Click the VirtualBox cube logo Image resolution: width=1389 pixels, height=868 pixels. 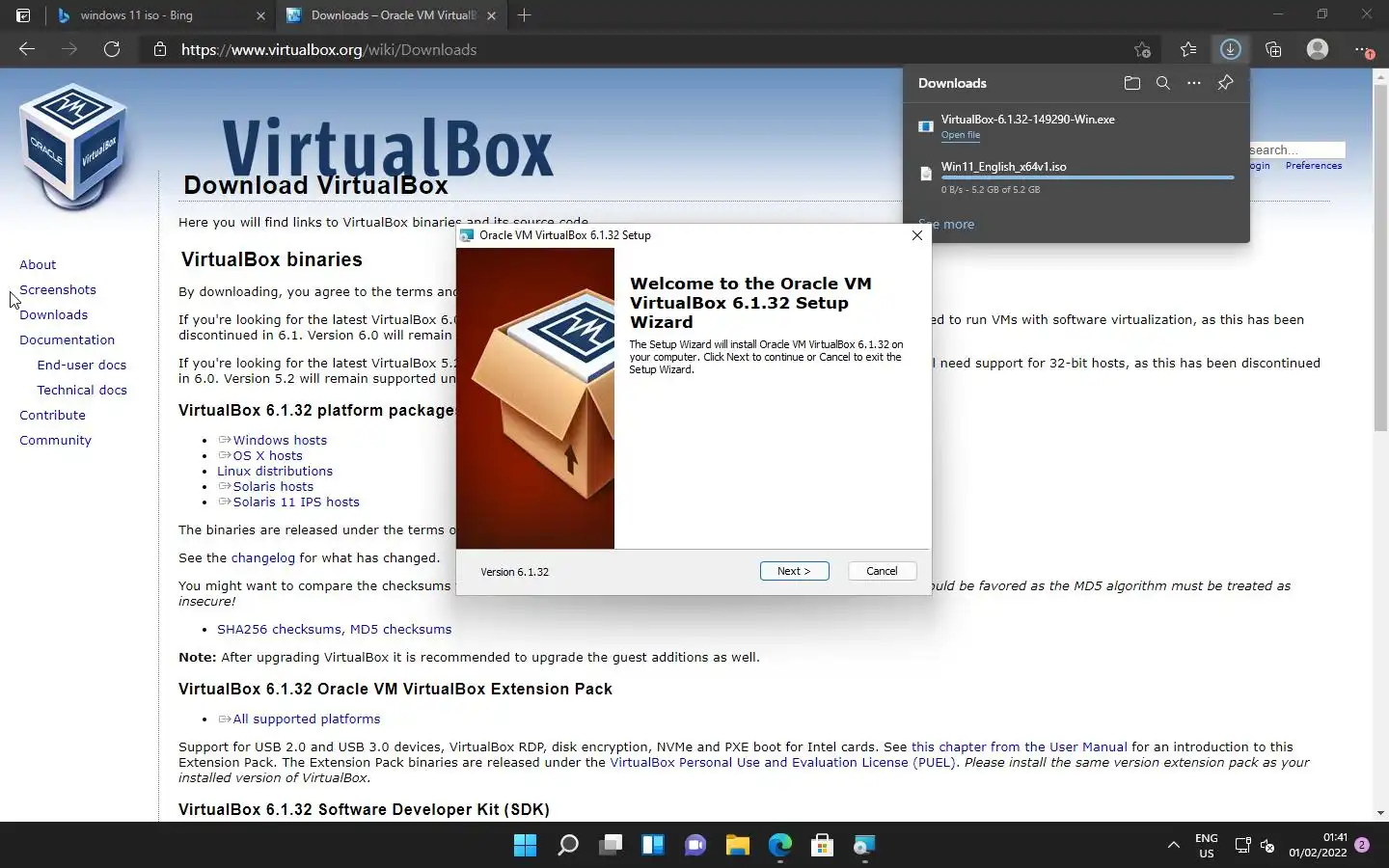pyautogui.click(x=73, y=147)
